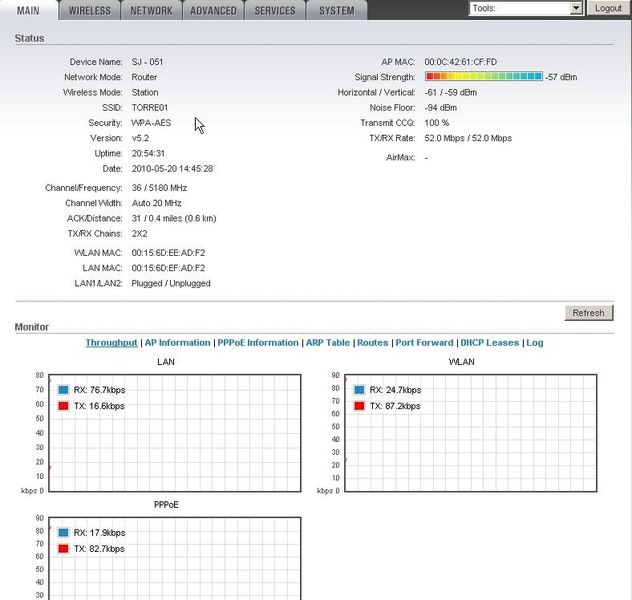Open the Port Forward link
632x600 pixels.
[x=424, y=343]
